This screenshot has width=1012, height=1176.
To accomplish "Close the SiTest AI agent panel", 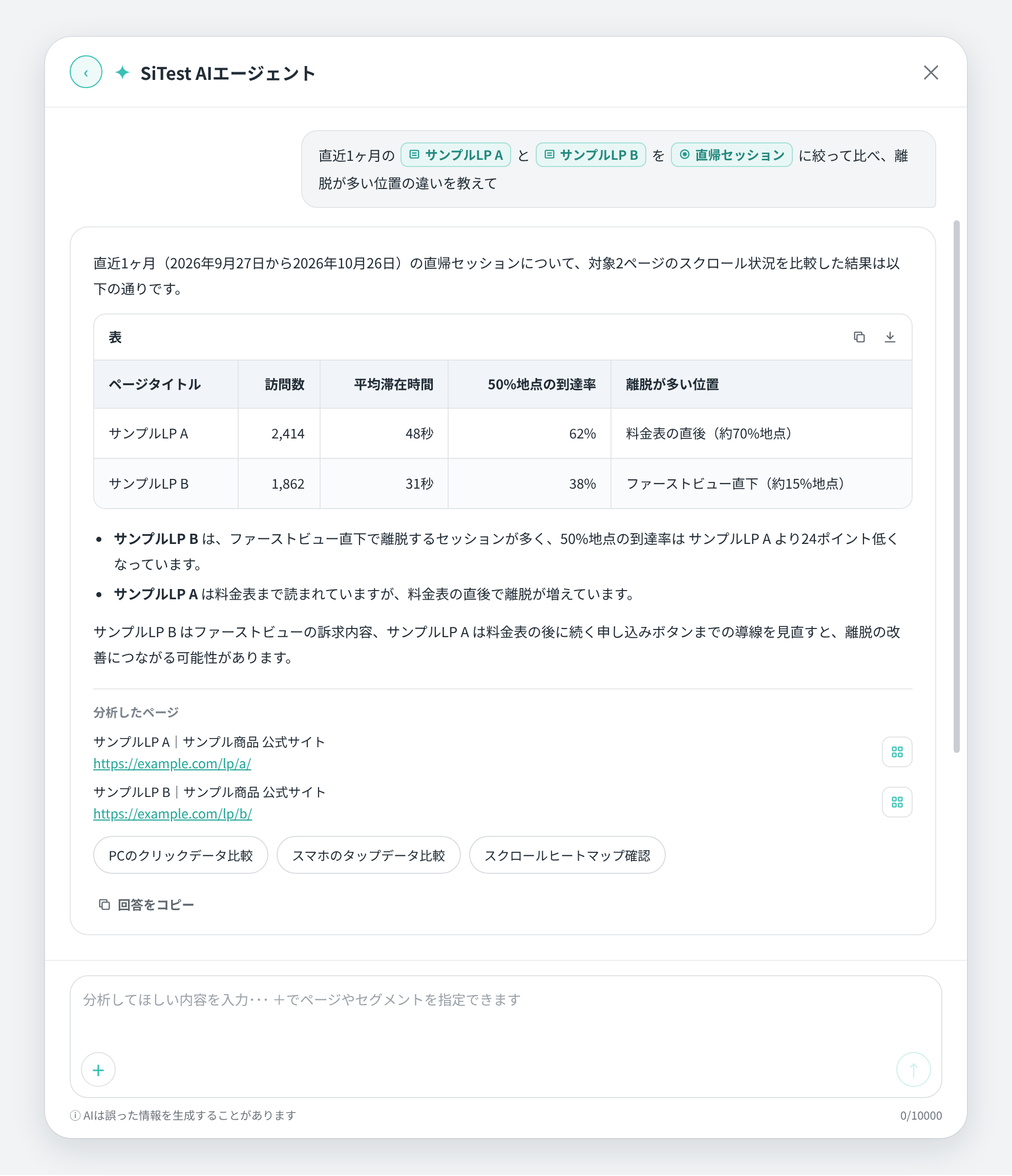I will click(930, 73).
